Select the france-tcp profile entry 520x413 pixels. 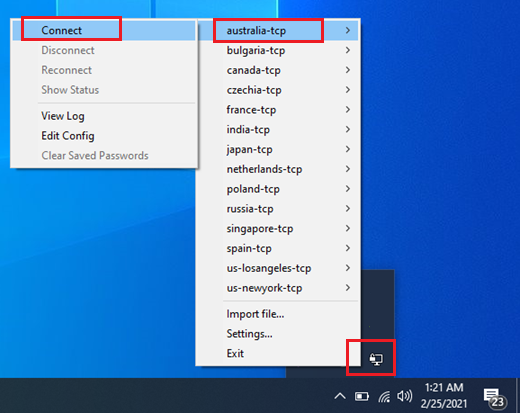click(x=278, y=110)
